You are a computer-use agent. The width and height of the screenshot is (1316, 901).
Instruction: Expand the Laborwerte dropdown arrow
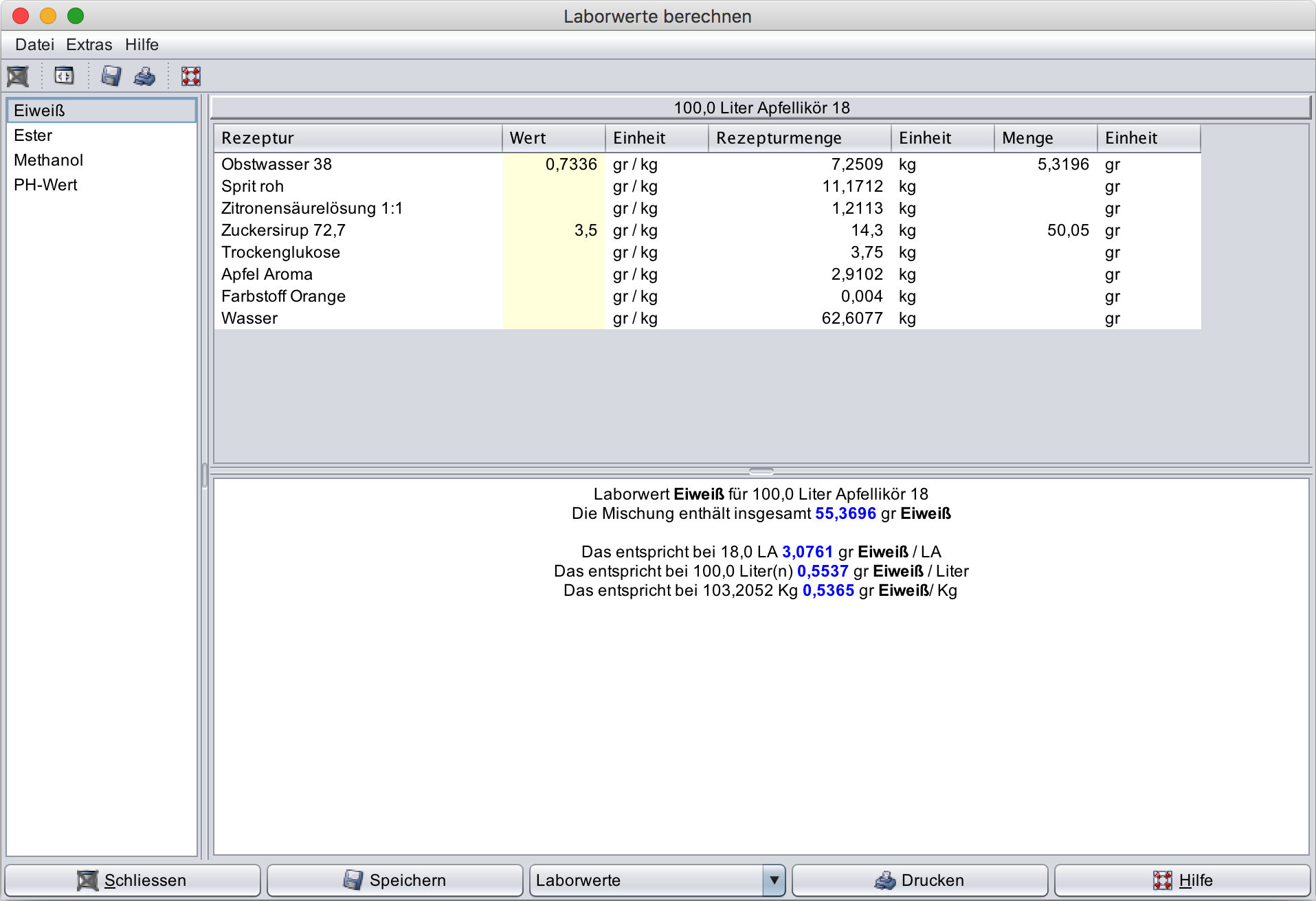click(774, 880)
